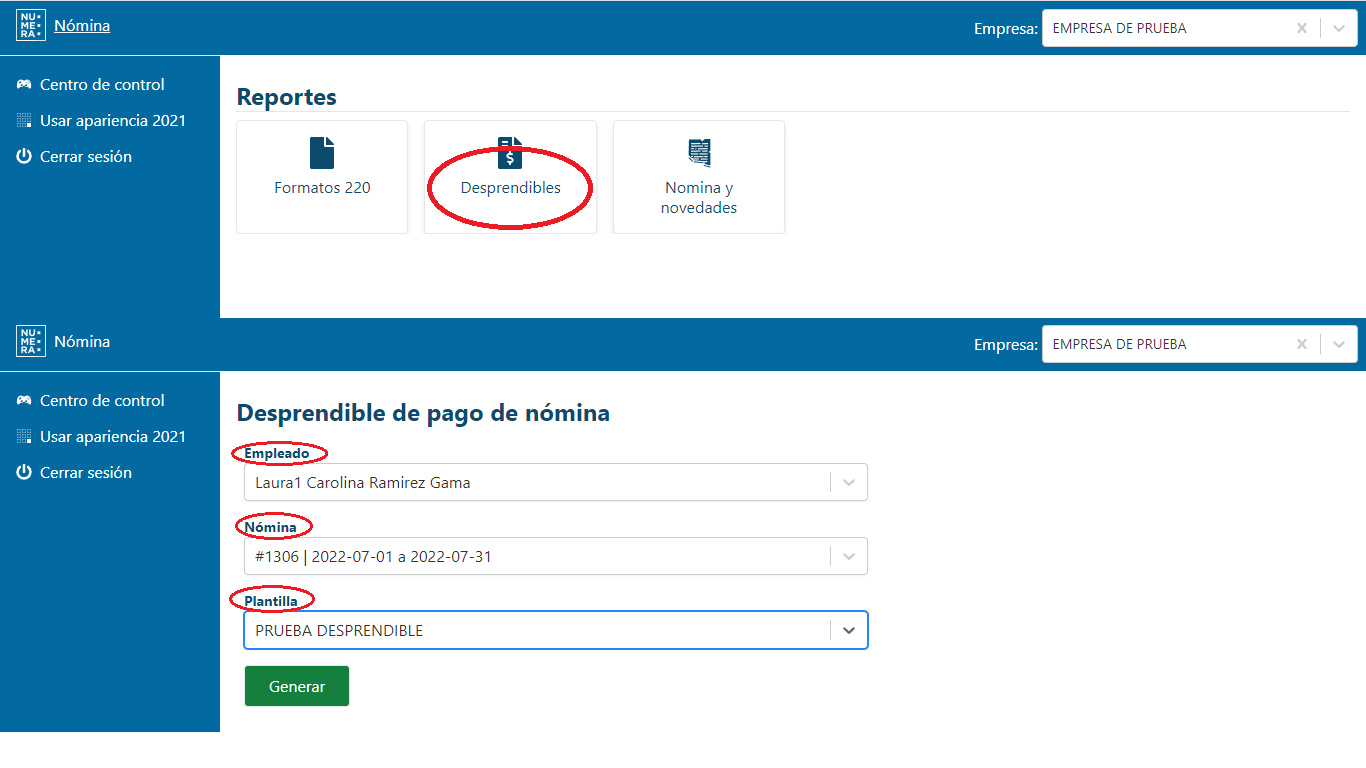Viewport: 1366px width, 768px height.
Task: Click the Reportes heading
Action: point(287,97)
